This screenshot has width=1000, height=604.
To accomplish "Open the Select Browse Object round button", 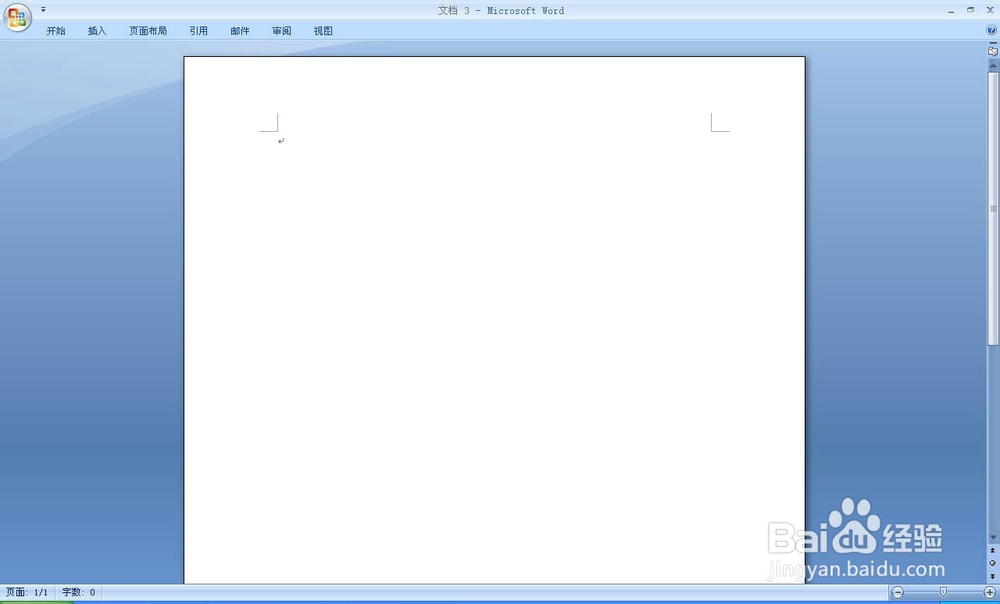I will [x=992, y=563].
